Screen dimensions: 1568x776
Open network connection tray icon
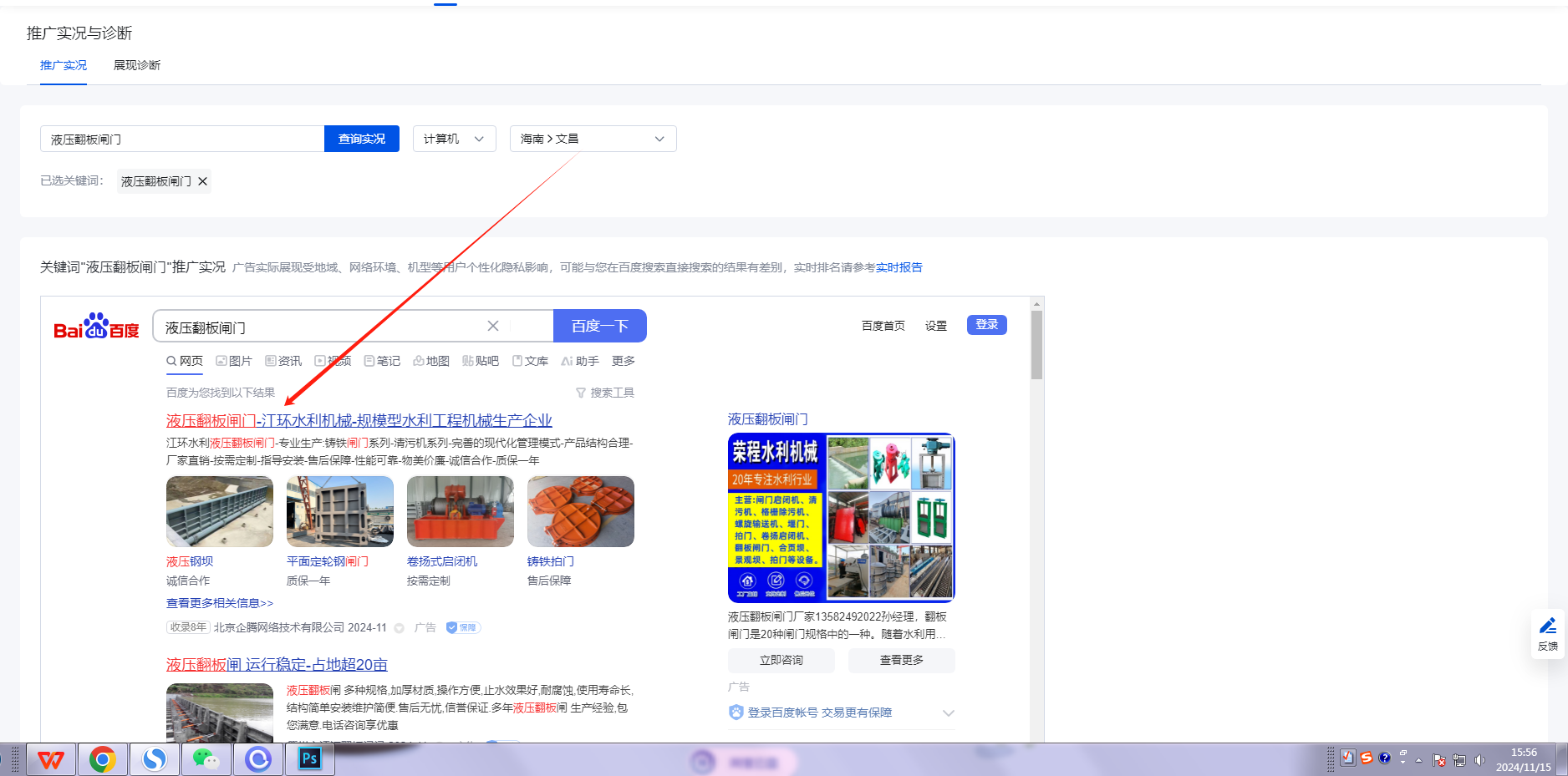[1459, 760]
